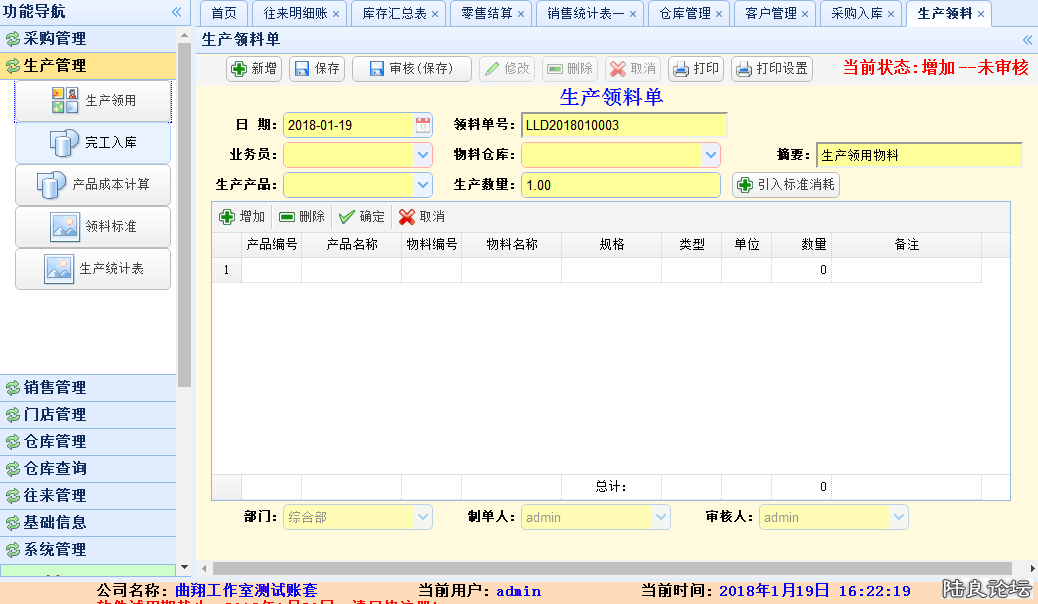1038x604 pixels.
Task: Open the 生产产品 dropdown list
Action: tap(423, 184)
